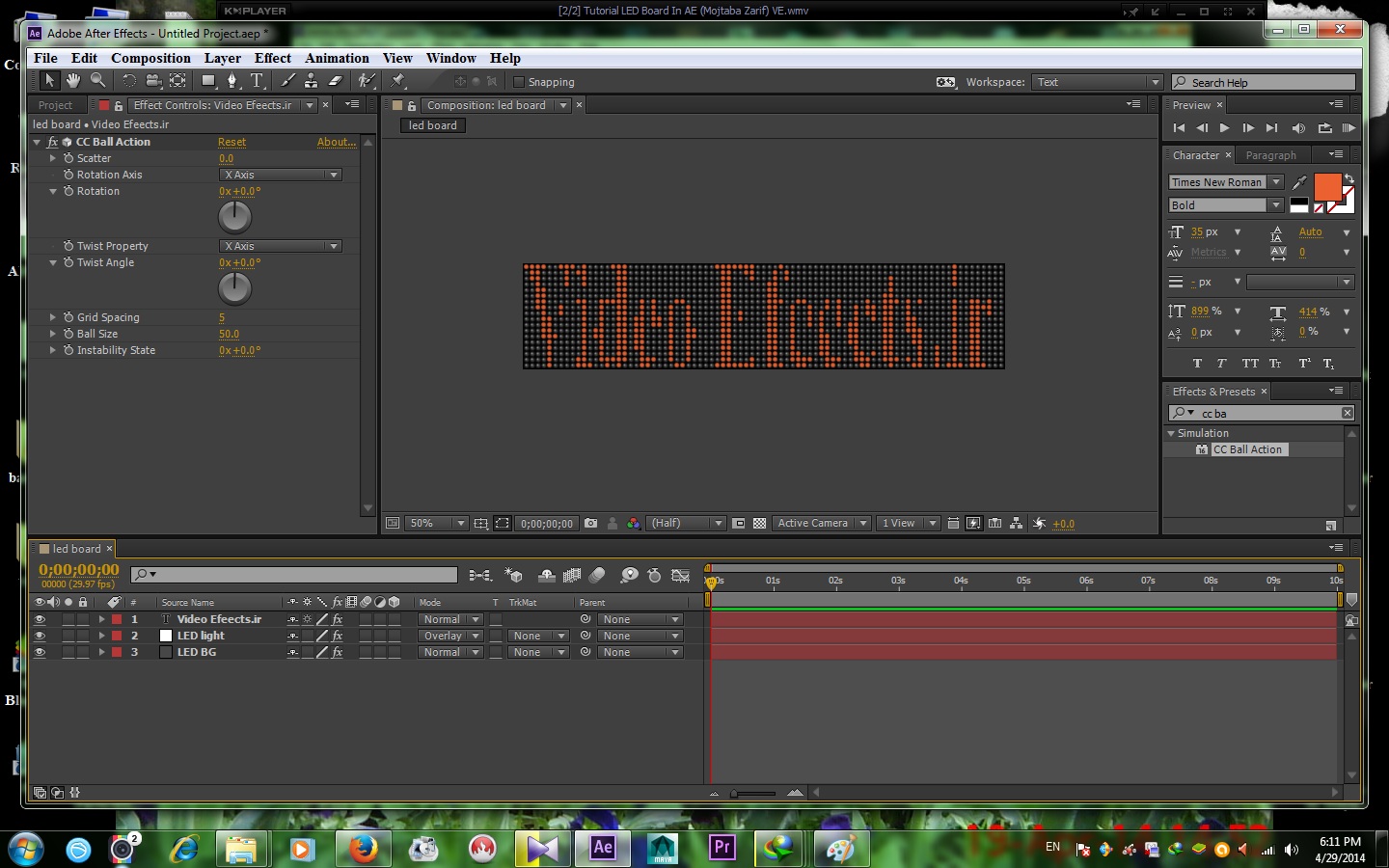
Task: Take snapshot with camera icon
Action: pyautogui.click(x=591, y=524)
